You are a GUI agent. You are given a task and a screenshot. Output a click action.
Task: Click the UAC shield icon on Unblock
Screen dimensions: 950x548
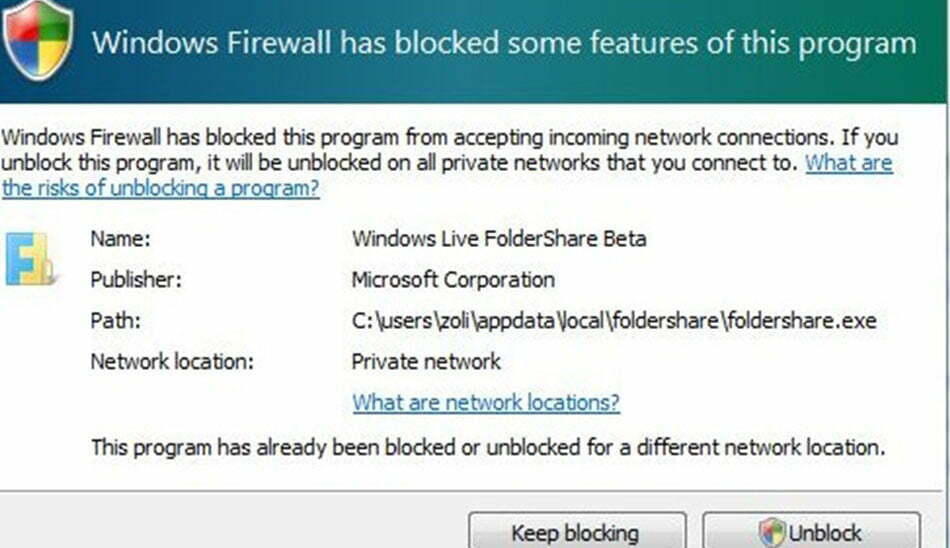coord(772,532)
